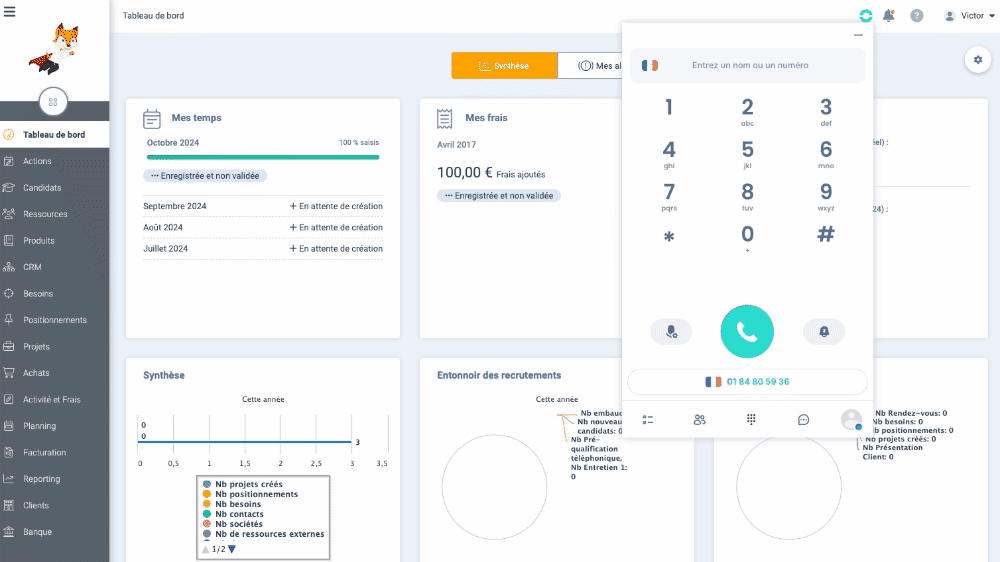Viewport: 1000px width, 562px height.
Task: Click the help question mark icon
Action: [x=917, y=16]
